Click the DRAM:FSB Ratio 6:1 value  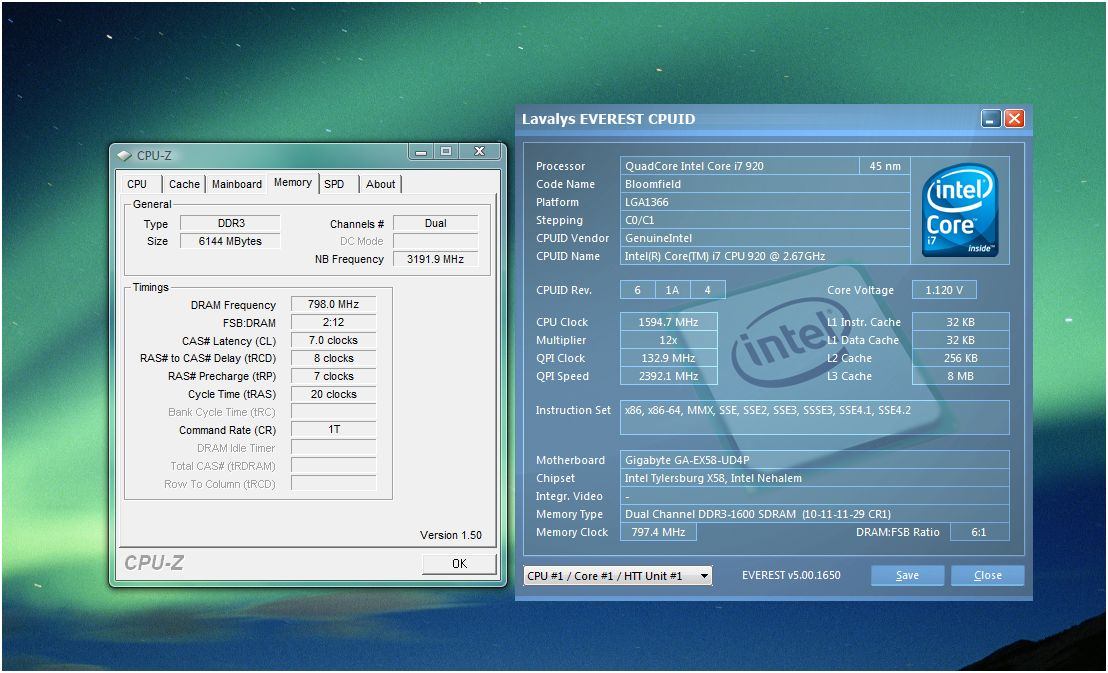click(979, 532)
